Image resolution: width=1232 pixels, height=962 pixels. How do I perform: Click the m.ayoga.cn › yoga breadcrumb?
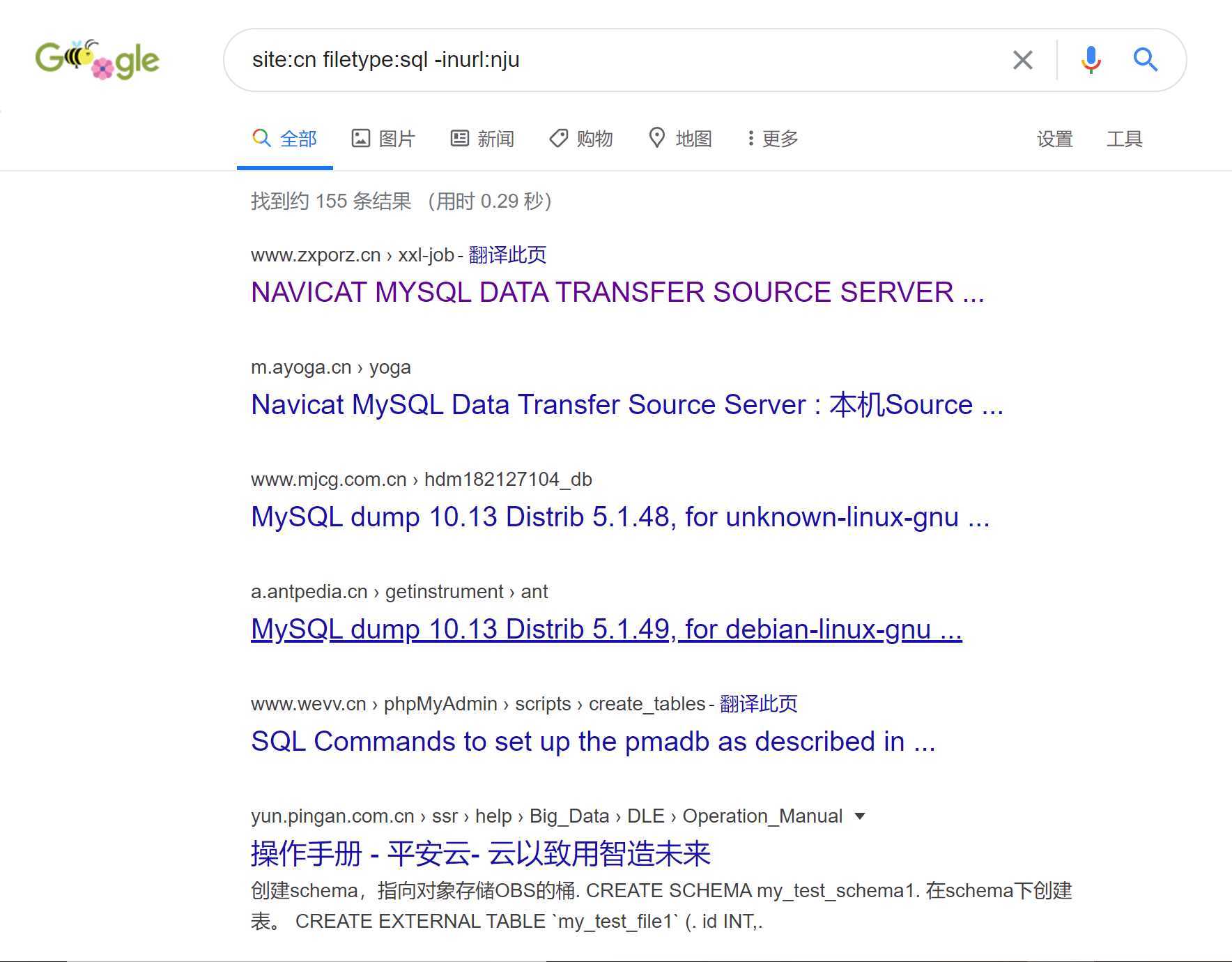331,367
